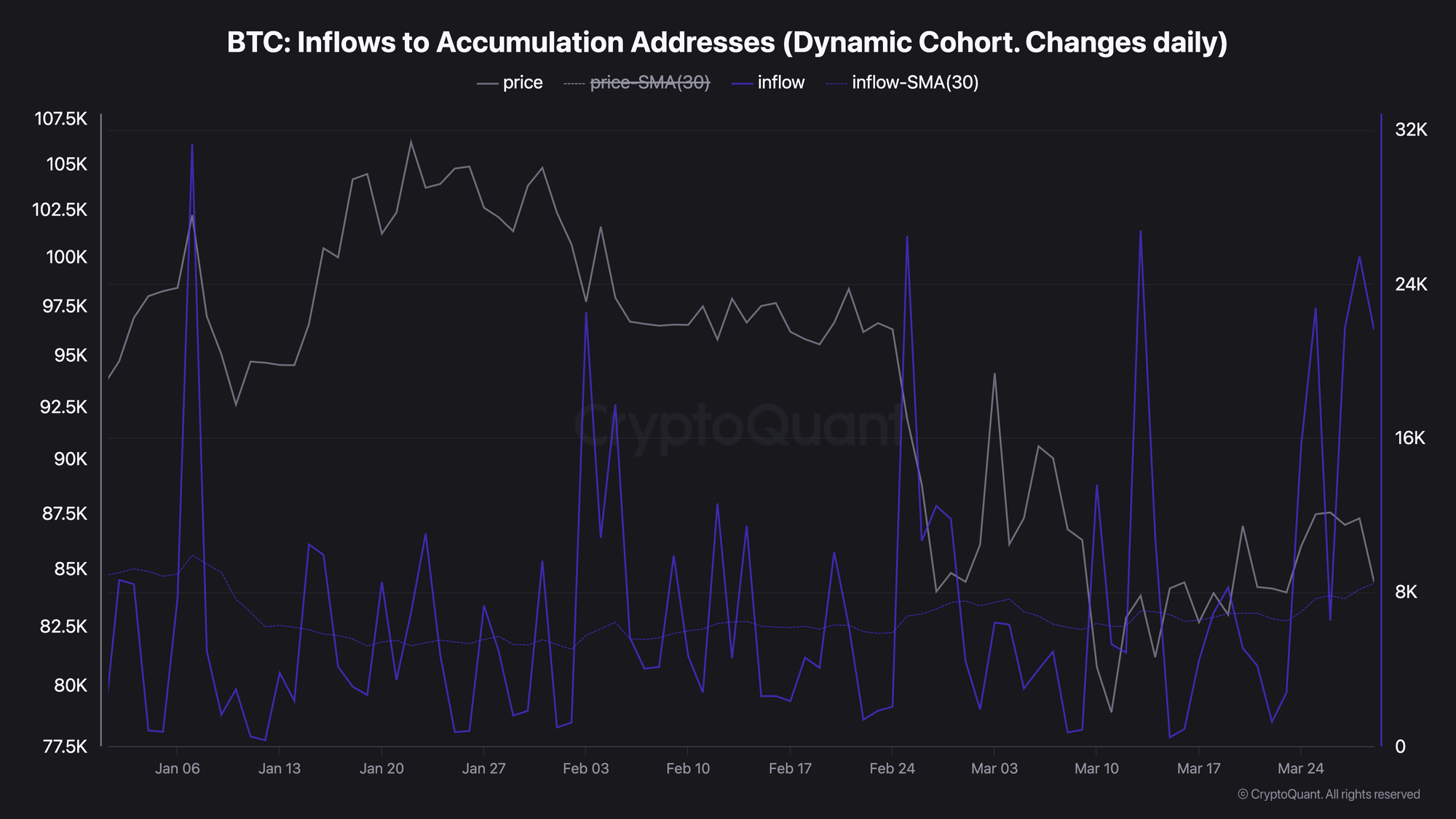Viewport: 1456px width, 819px height.
Task: Click the dashed inflow-SMA(30) legend line marker
Action: 837,84
